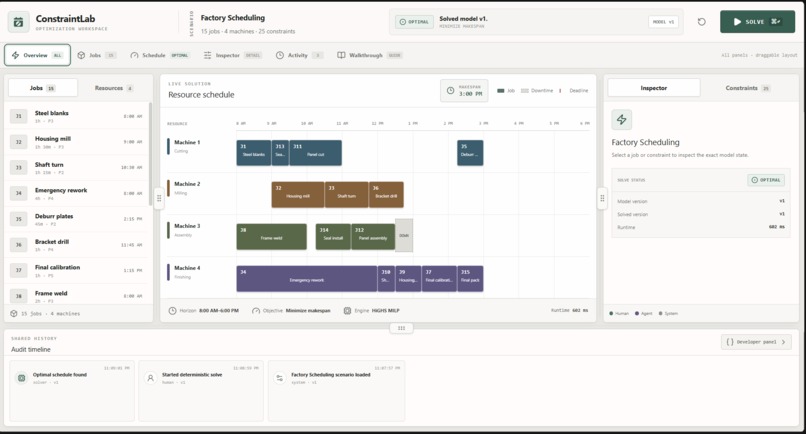Screen dimensions: 806x434
Task: Click the Objective gauge icon in schedule footer
Action: point(256,311)
